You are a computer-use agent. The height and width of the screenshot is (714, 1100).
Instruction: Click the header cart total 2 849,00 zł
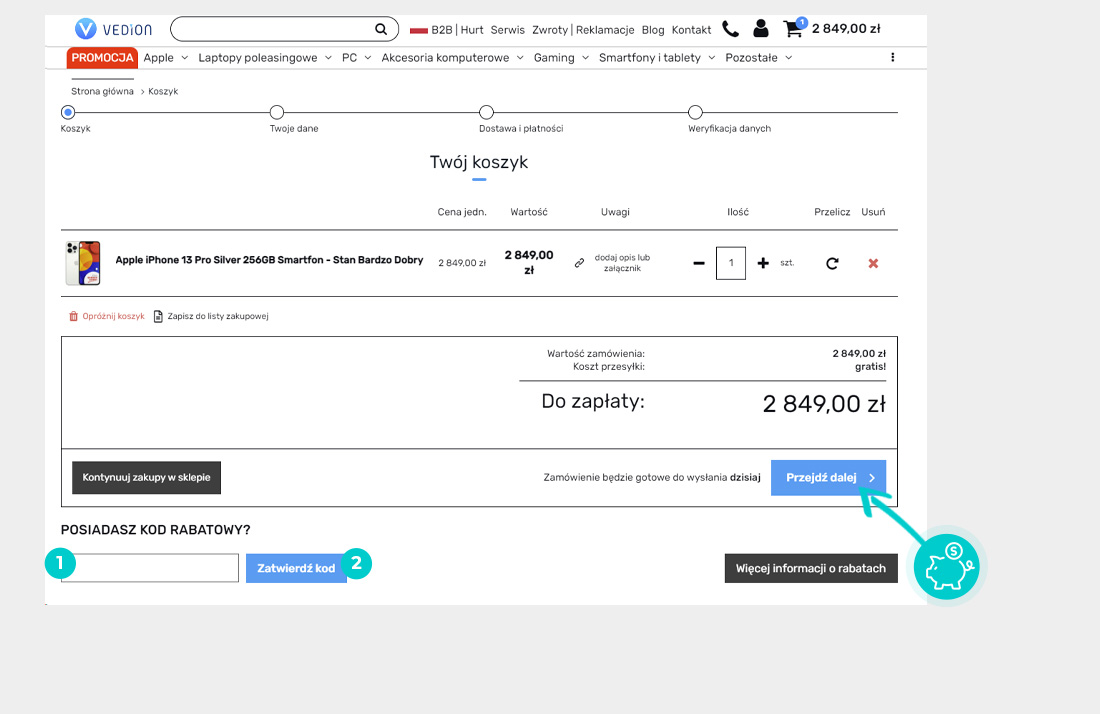tap(846, 29)
